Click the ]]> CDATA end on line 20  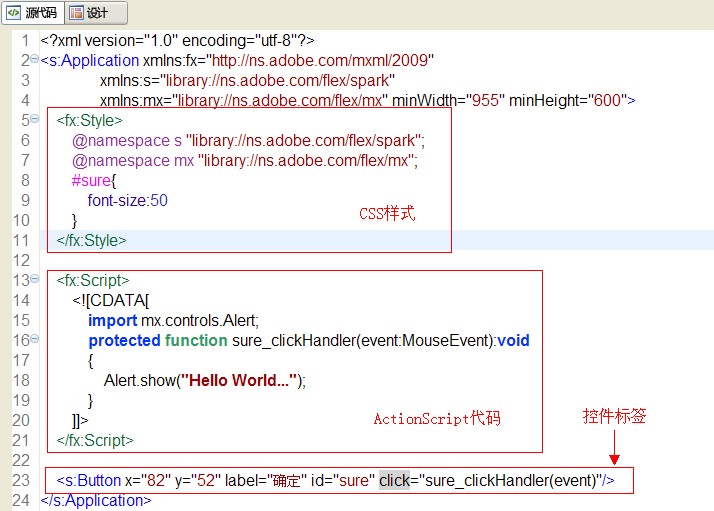click(x=80, y=420)
